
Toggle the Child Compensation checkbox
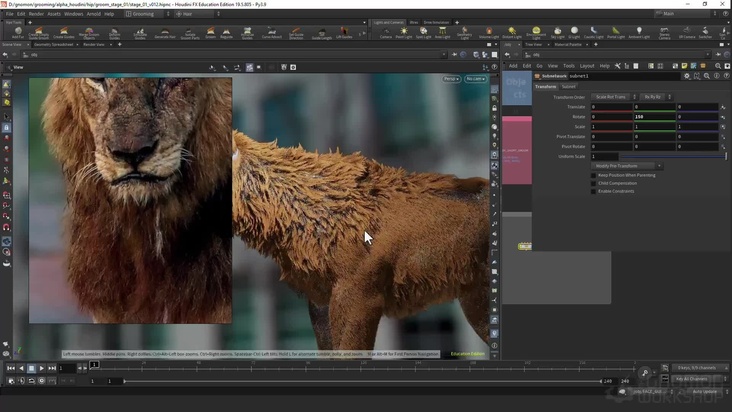tap(594, 183)
